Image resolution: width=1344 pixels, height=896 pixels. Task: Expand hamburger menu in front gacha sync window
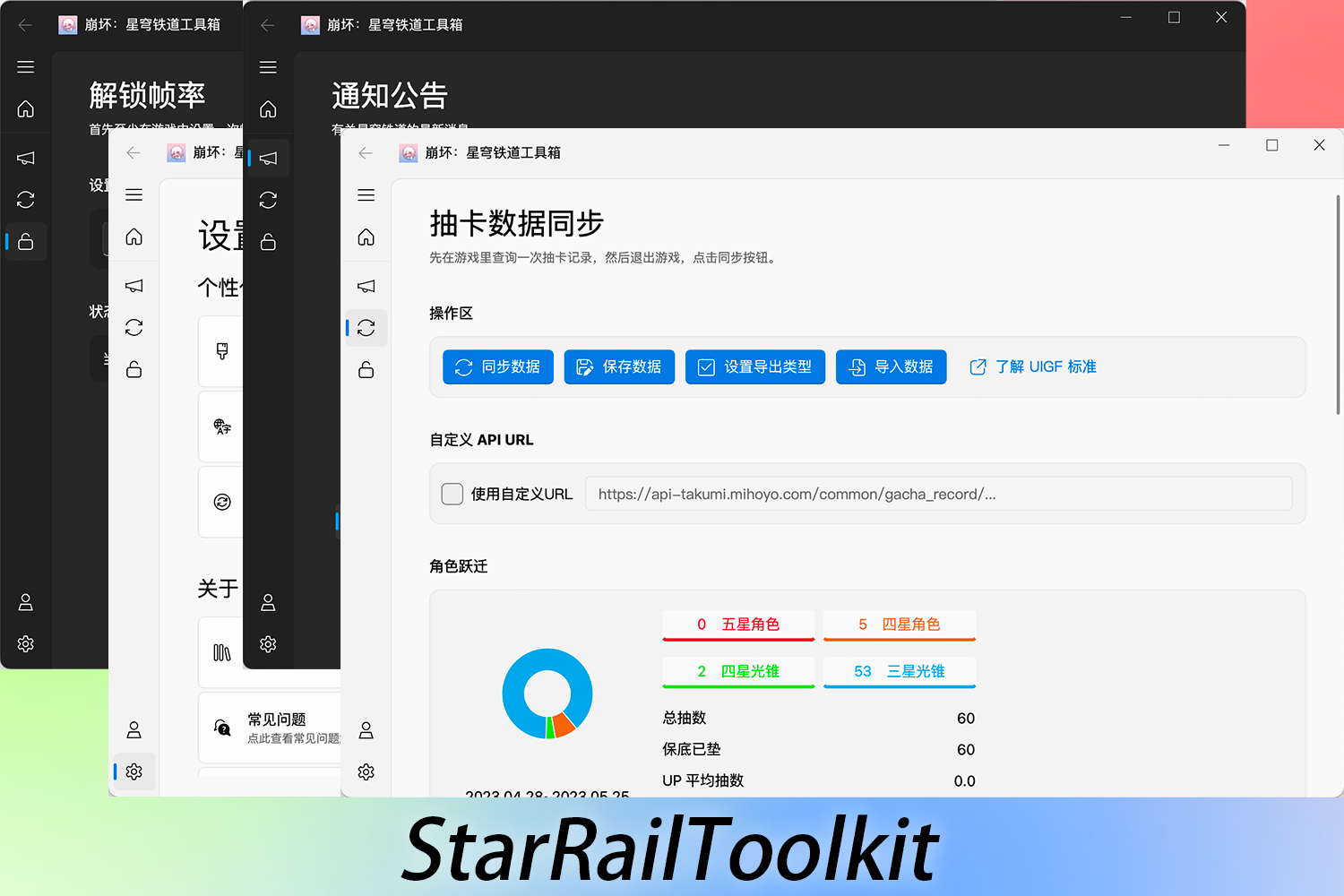pyautogui.click(x=366, y=195)
